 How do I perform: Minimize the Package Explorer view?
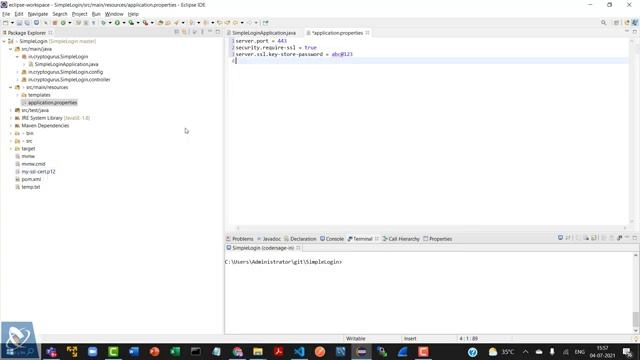coord(210,32)
